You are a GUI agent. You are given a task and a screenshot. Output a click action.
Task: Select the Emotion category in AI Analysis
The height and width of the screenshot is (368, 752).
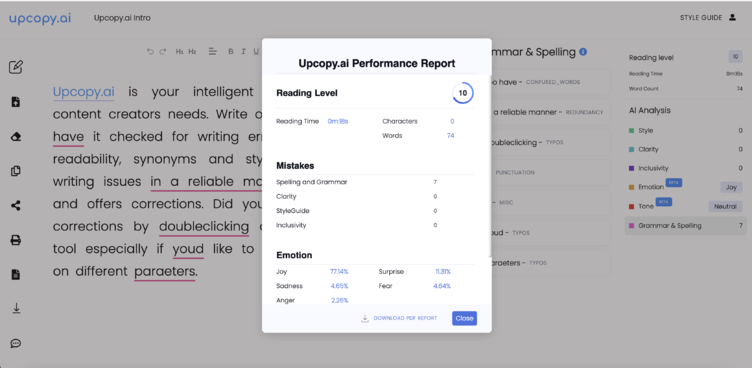(685, 187)
